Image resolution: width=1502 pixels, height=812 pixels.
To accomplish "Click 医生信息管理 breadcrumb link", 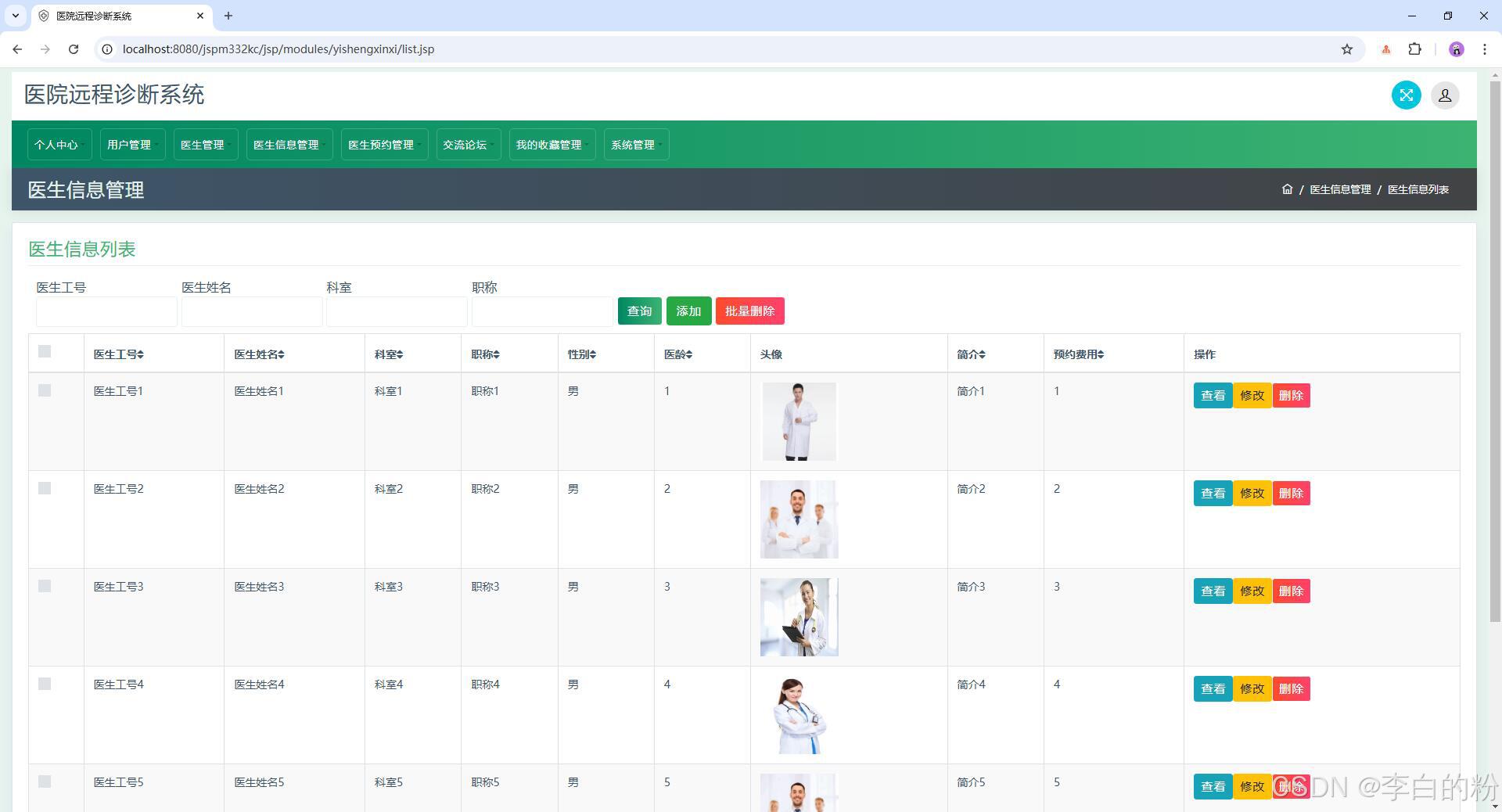I will click(x=1340, y=189).
